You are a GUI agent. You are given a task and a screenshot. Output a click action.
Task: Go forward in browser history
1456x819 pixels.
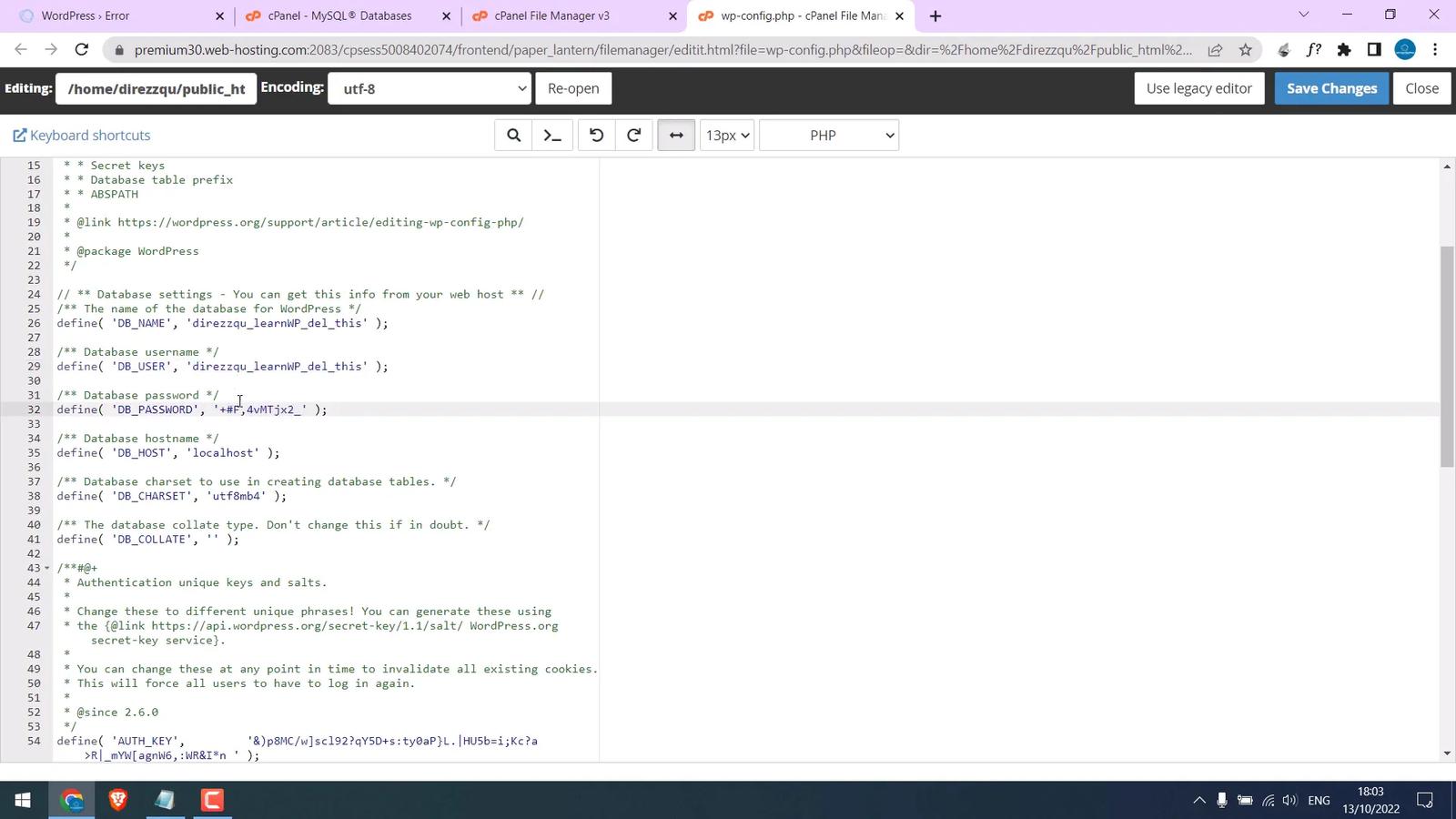[51, 50]
